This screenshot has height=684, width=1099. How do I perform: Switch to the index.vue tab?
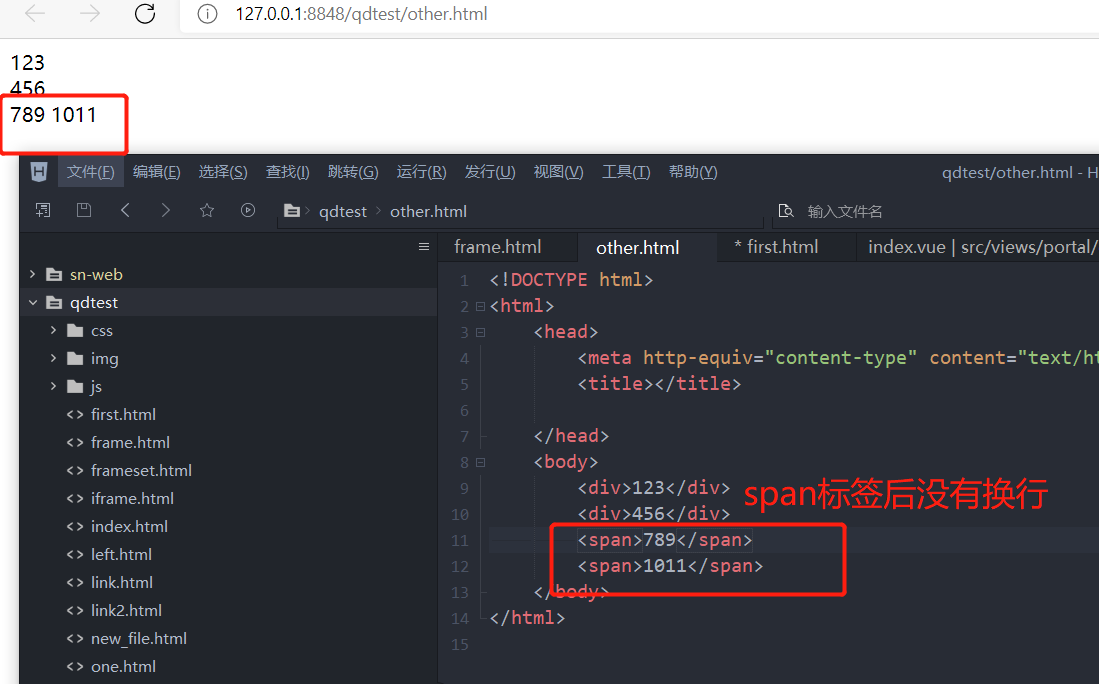(x=977, y=247)
